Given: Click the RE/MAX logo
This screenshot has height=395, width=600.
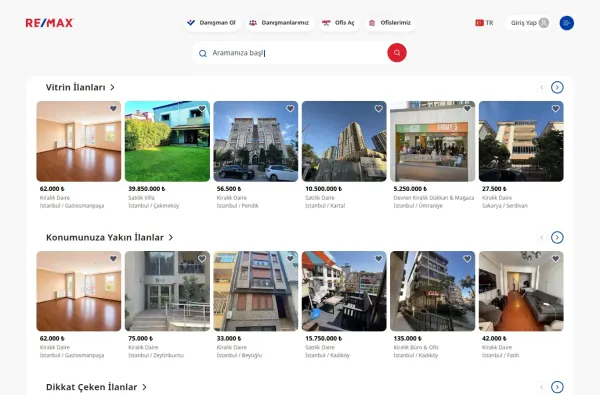Looking at the screenshot, I should [49, 23].
